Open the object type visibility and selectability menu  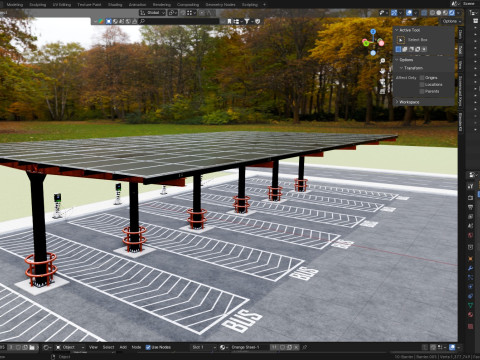click(x=384, y=13)
